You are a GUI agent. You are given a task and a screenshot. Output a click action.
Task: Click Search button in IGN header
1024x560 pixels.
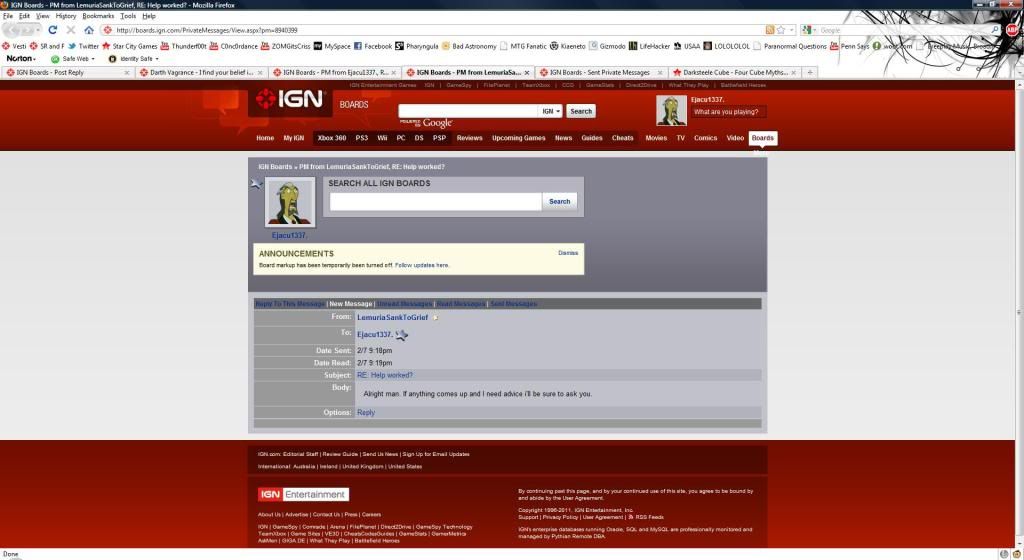click(581, 112)
